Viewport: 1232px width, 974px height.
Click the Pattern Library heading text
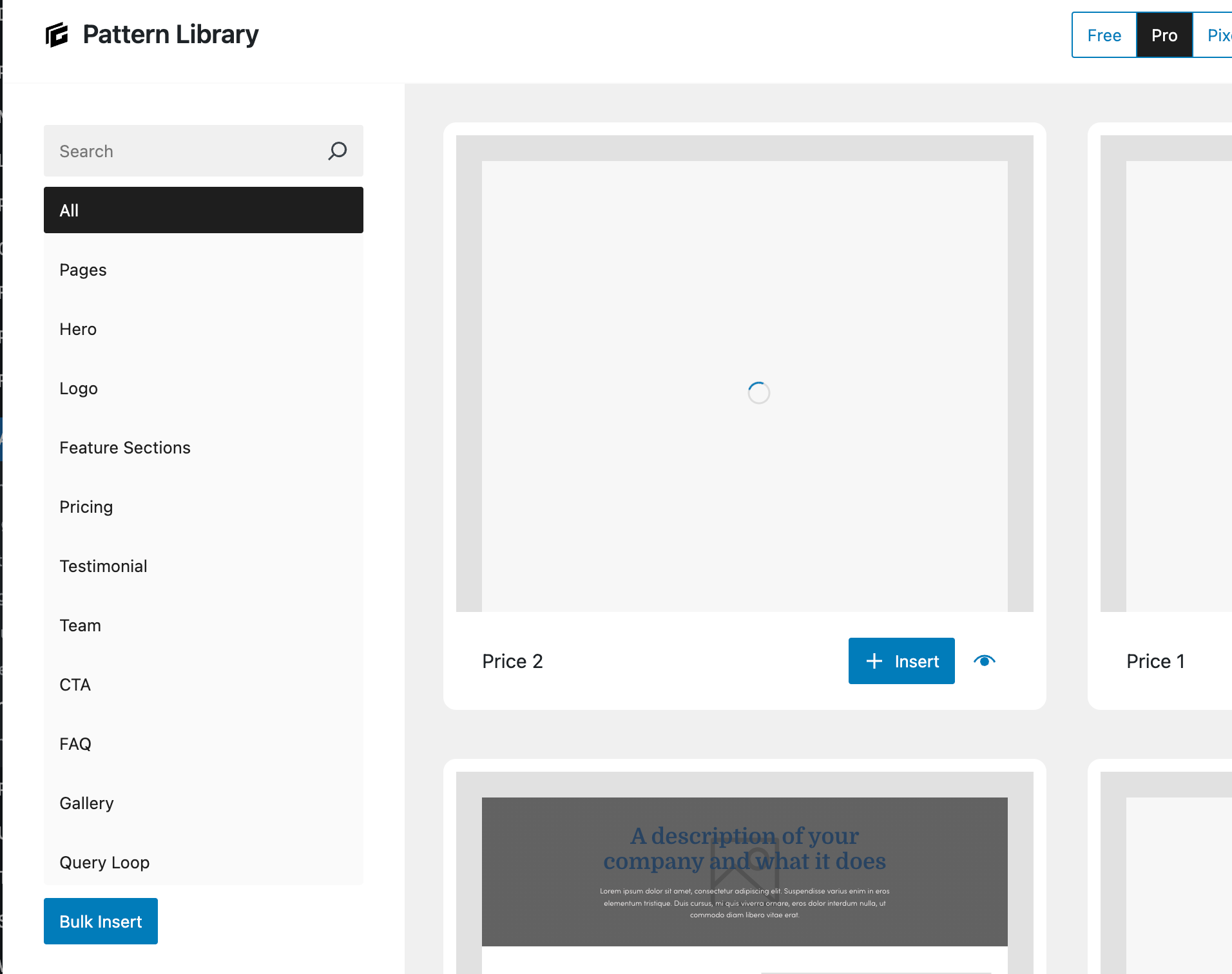click(171, 35)
